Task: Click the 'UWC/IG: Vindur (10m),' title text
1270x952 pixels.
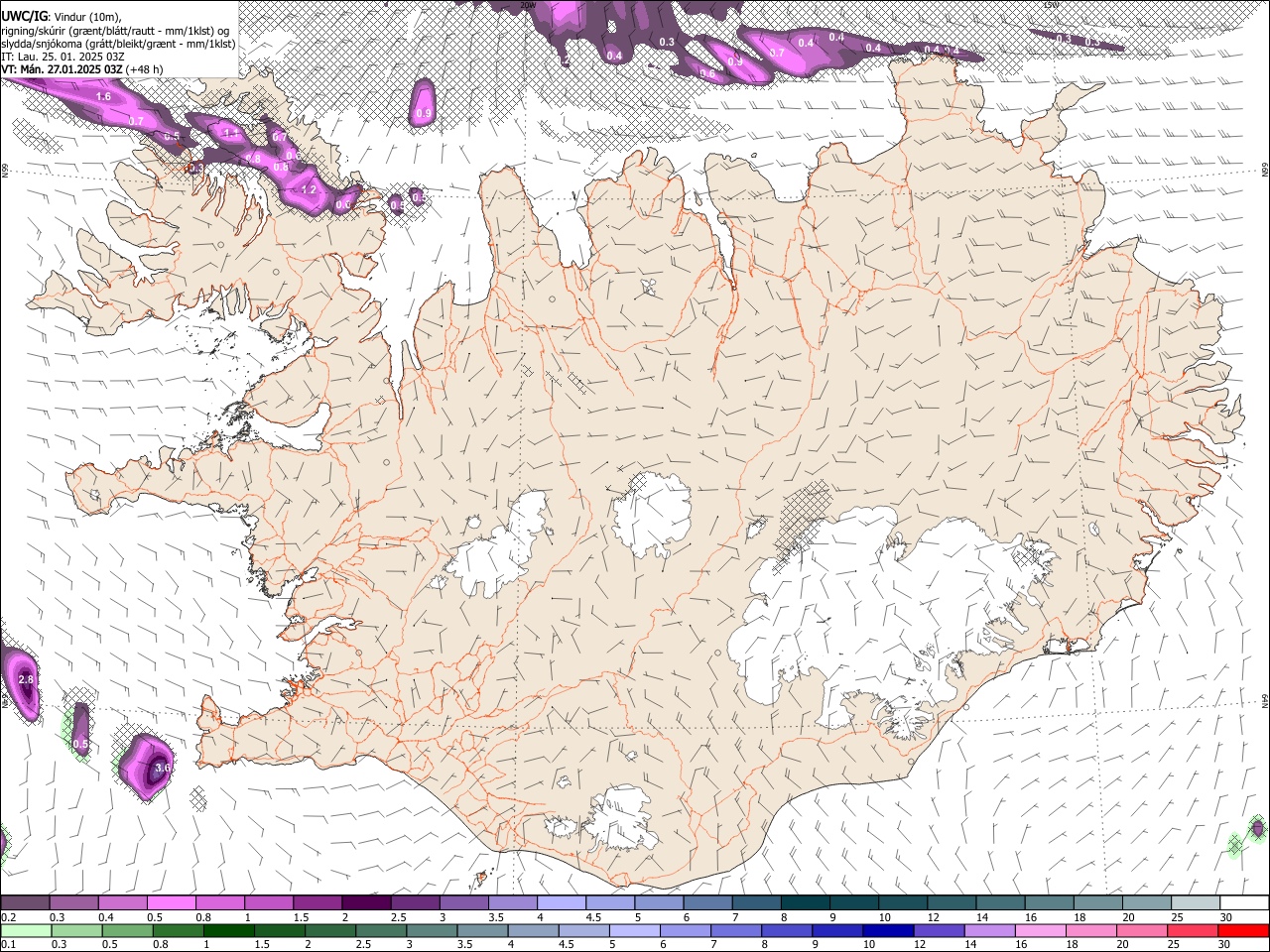Action: tap(62, 17)
